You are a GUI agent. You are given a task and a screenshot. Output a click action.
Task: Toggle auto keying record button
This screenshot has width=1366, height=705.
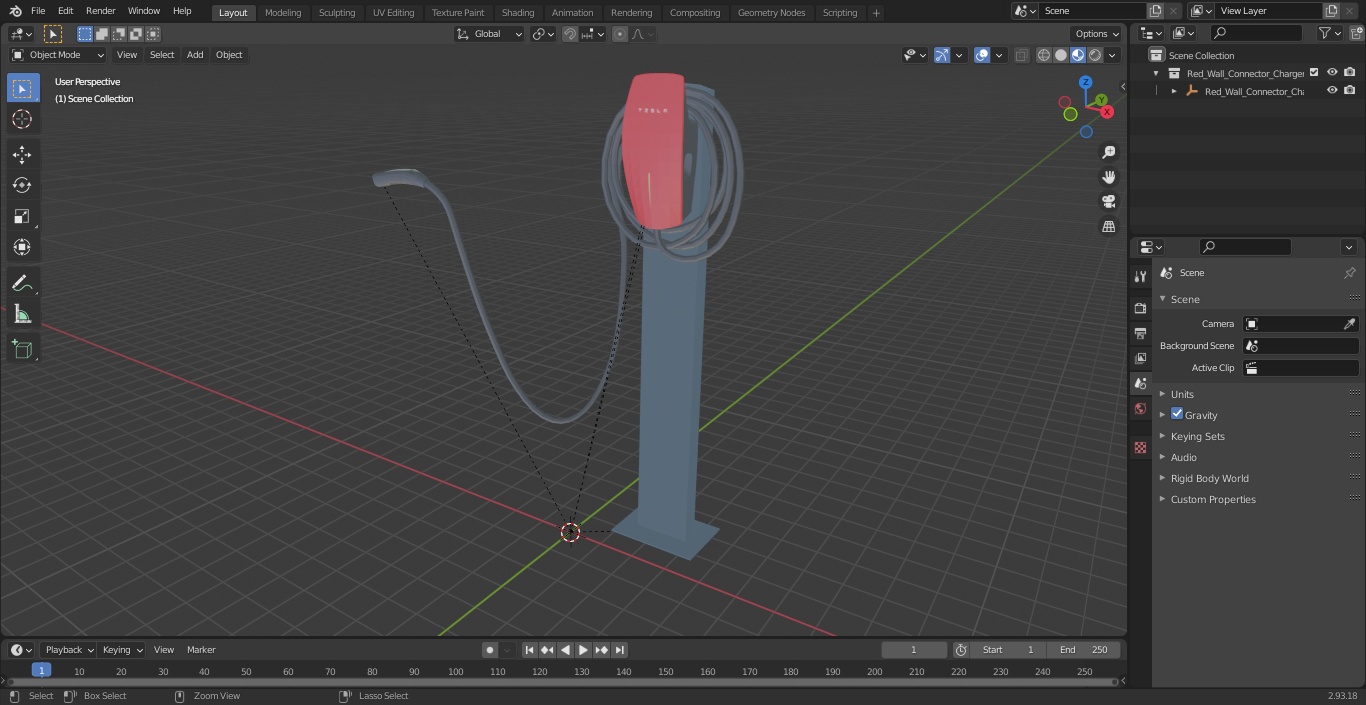[490, 650]
